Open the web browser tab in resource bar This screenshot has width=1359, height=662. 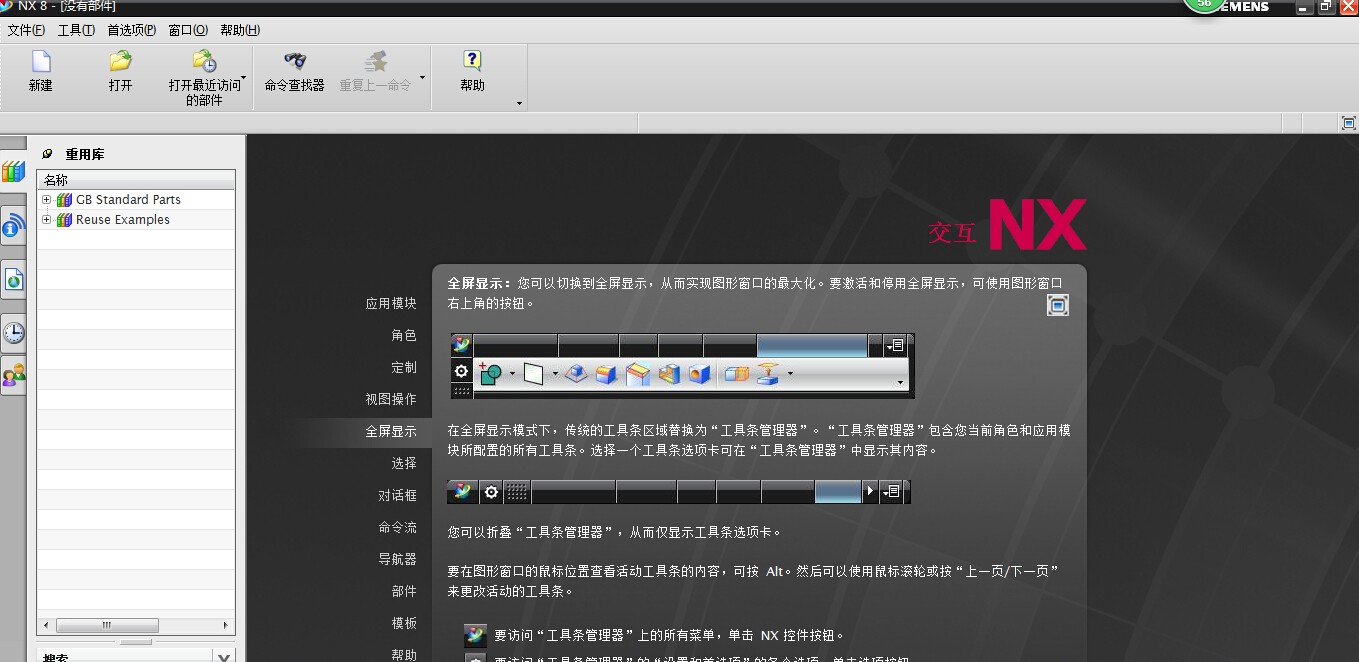(13, 280)
